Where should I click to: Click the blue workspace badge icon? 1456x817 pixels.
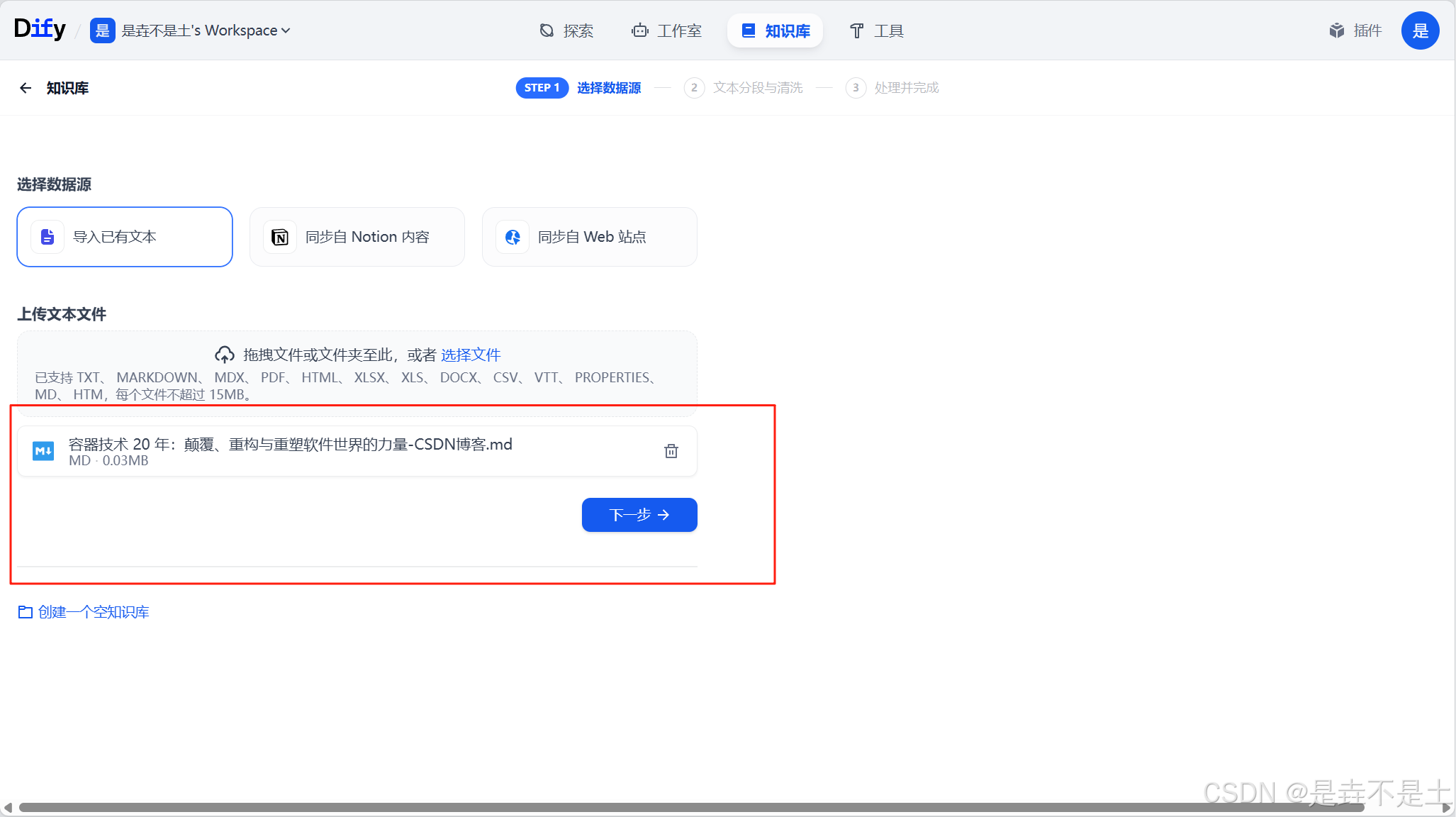[x=102, y=30]
